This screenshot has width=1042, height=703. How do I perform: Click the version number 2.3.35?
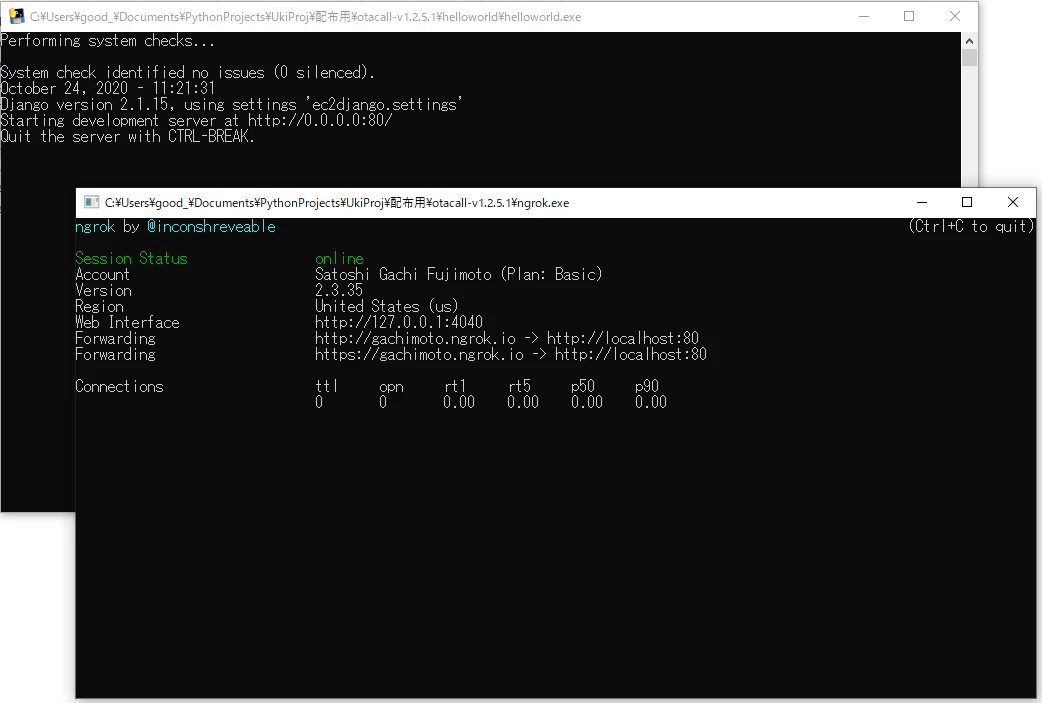(x=339, y=290)
